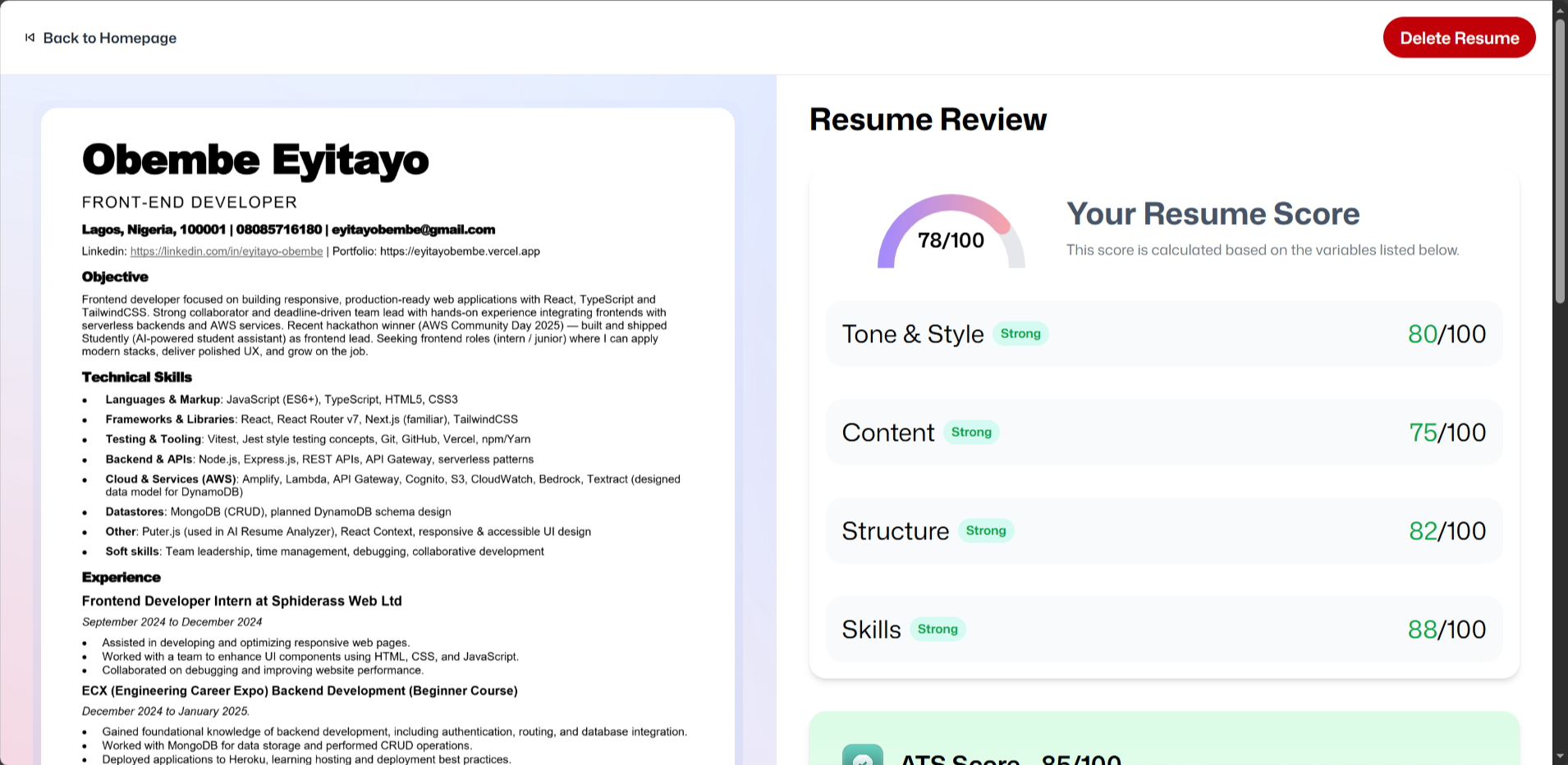The width and height of the screenshot is (1568, 765).
Task: Select the Content score row
Action: [1163, 433]
